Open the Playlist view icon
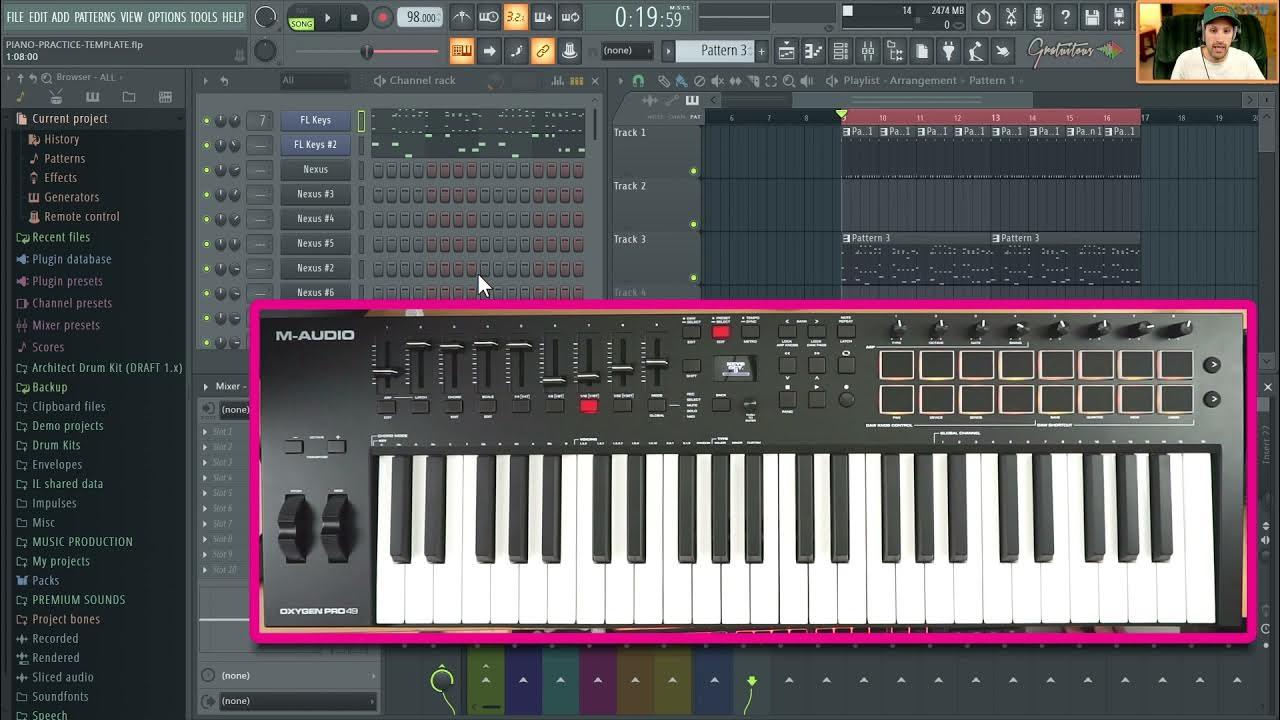The height and width of the screenshot is (720, 1280). tap(787, 51)
